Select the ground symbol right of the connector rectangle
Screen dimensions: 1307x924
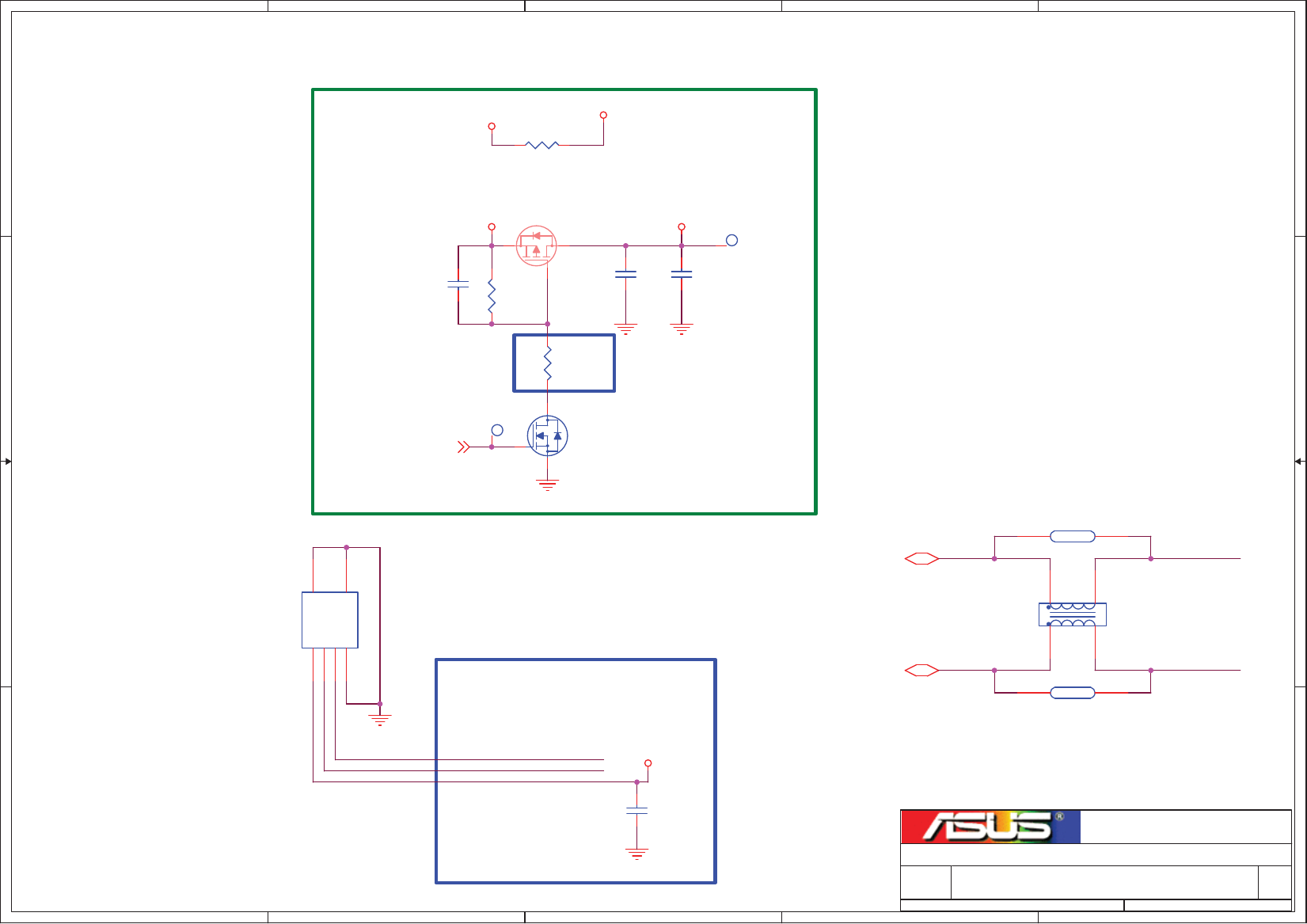[x=380, y=720]
